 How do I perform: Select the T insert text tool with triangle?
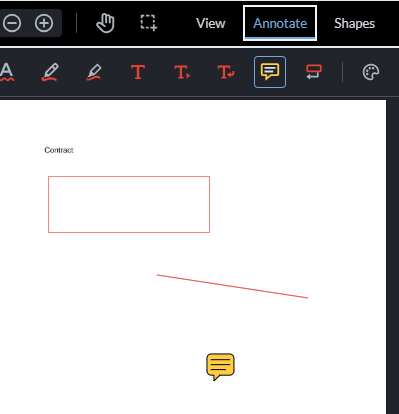(182, 72)
